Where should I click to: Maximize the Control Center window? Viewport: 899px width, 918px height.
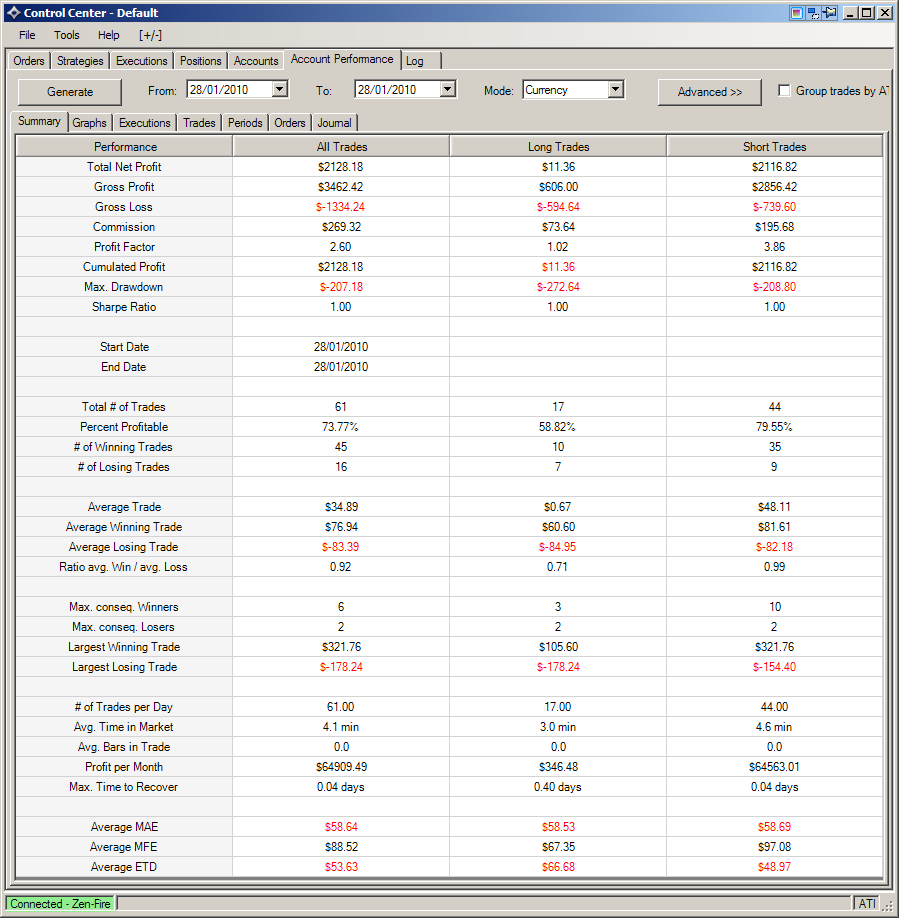coord(867,13)
